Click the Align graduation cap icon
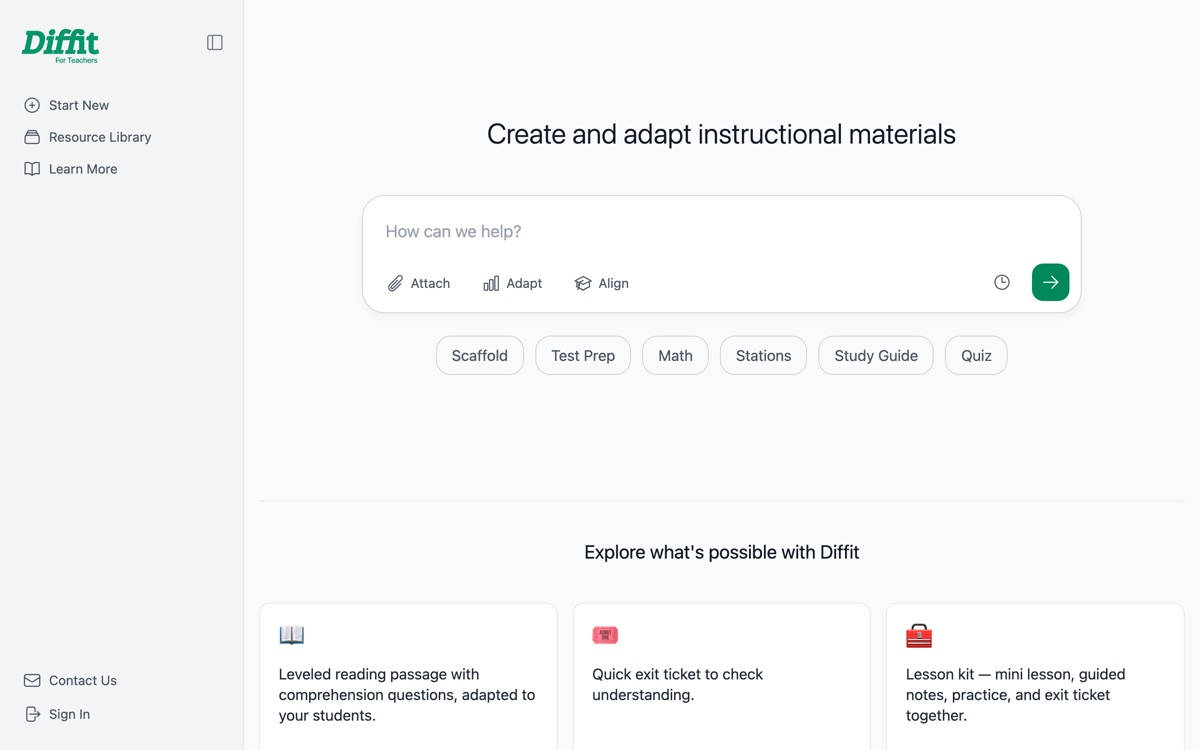The image size is (1200, 750). coord(583,283)
